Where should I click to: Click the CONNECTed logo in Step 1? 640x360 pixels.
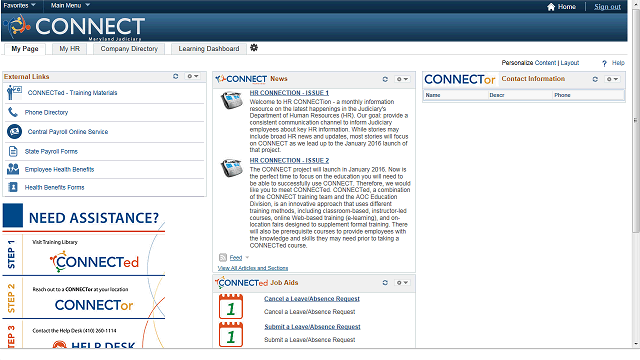pyautogui.click(x=94, y=262)
